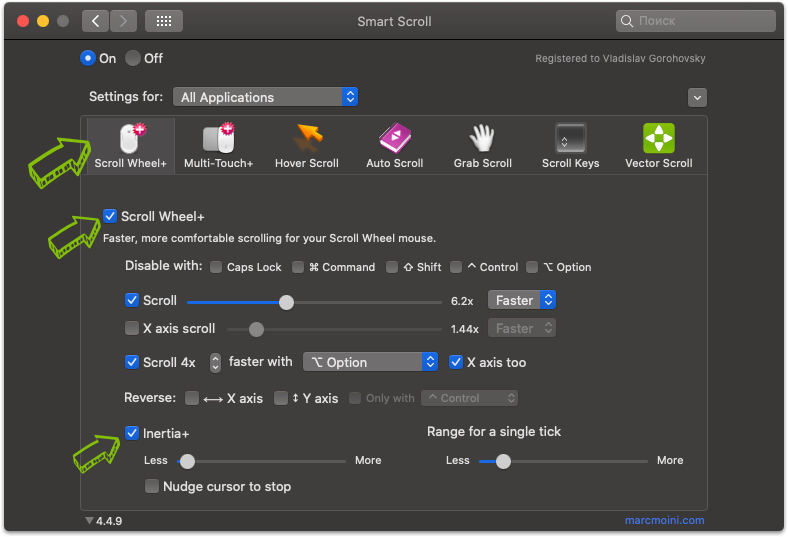This screenshot has width=788, height=537.
Task: Open the Scroll Wheel+ tab icon
Action: coord(132,138)
